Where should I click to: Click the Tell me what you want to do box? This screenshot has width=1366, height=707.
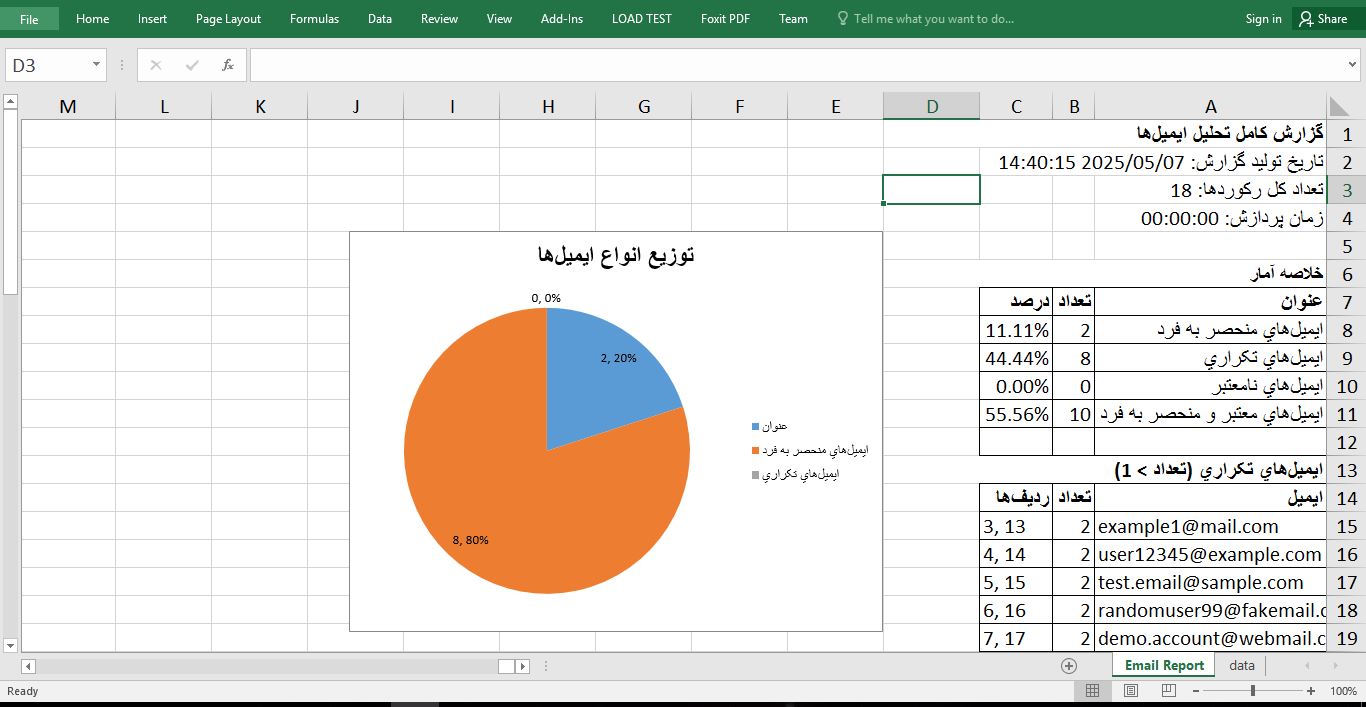point(925,18)
